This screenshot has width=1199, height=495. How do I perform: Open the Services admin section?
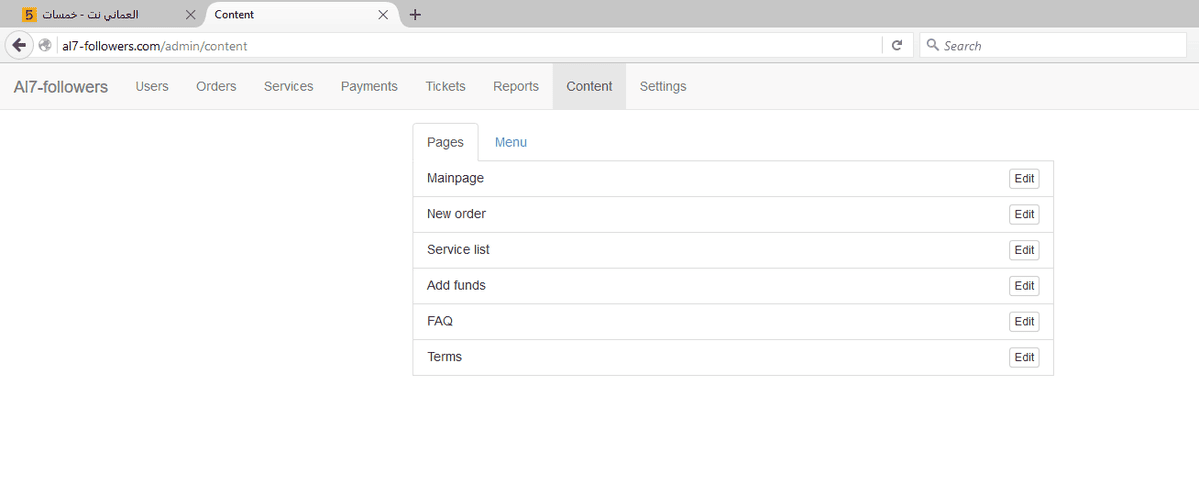(x=288, y=86)
